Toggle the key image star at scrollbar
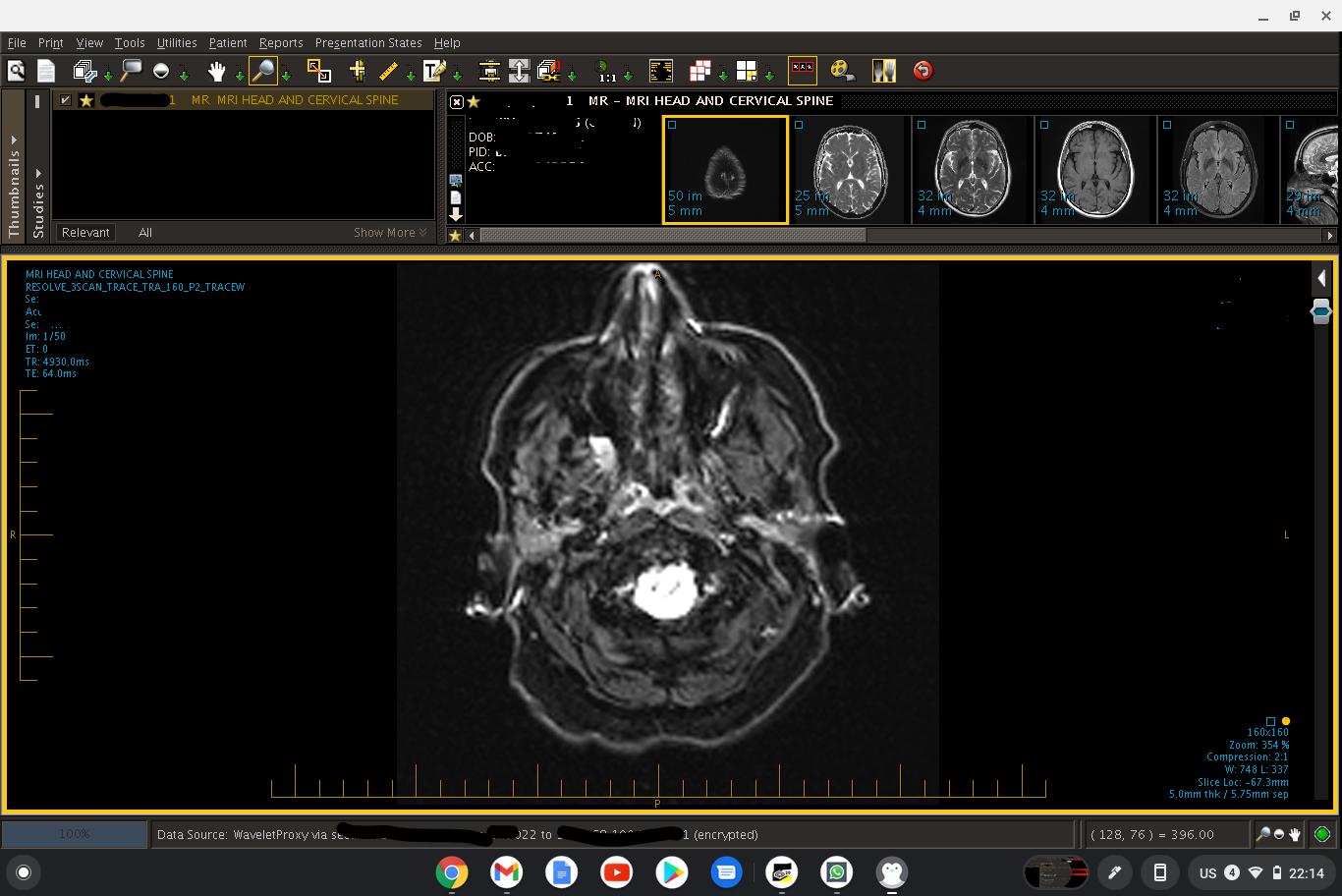 pyautogui.click(x=455, y=236)
